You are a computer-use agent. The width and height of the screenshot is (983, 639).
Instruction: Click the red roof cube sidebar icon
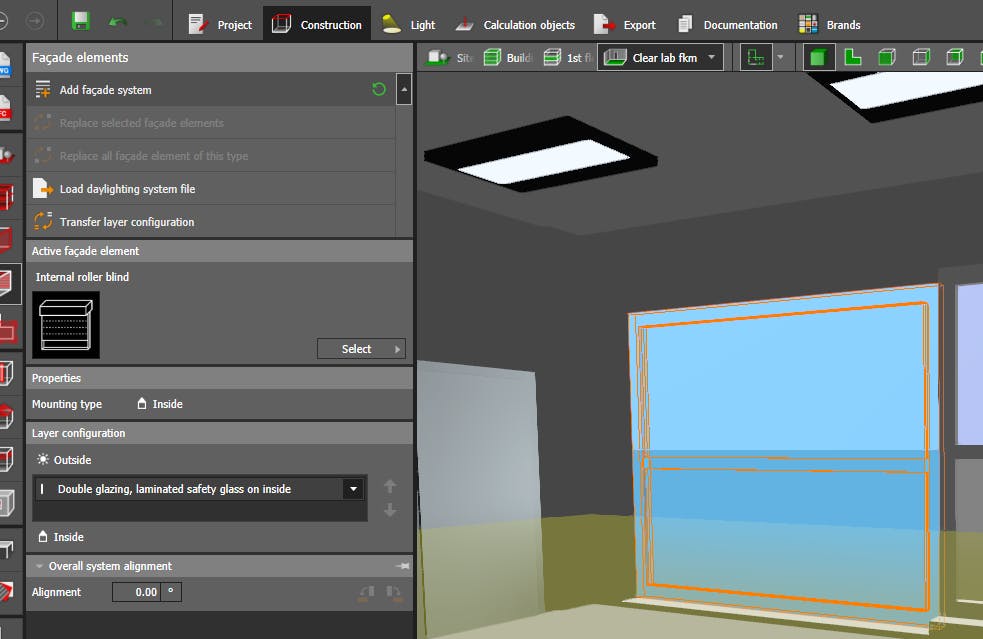coord(6,416)
